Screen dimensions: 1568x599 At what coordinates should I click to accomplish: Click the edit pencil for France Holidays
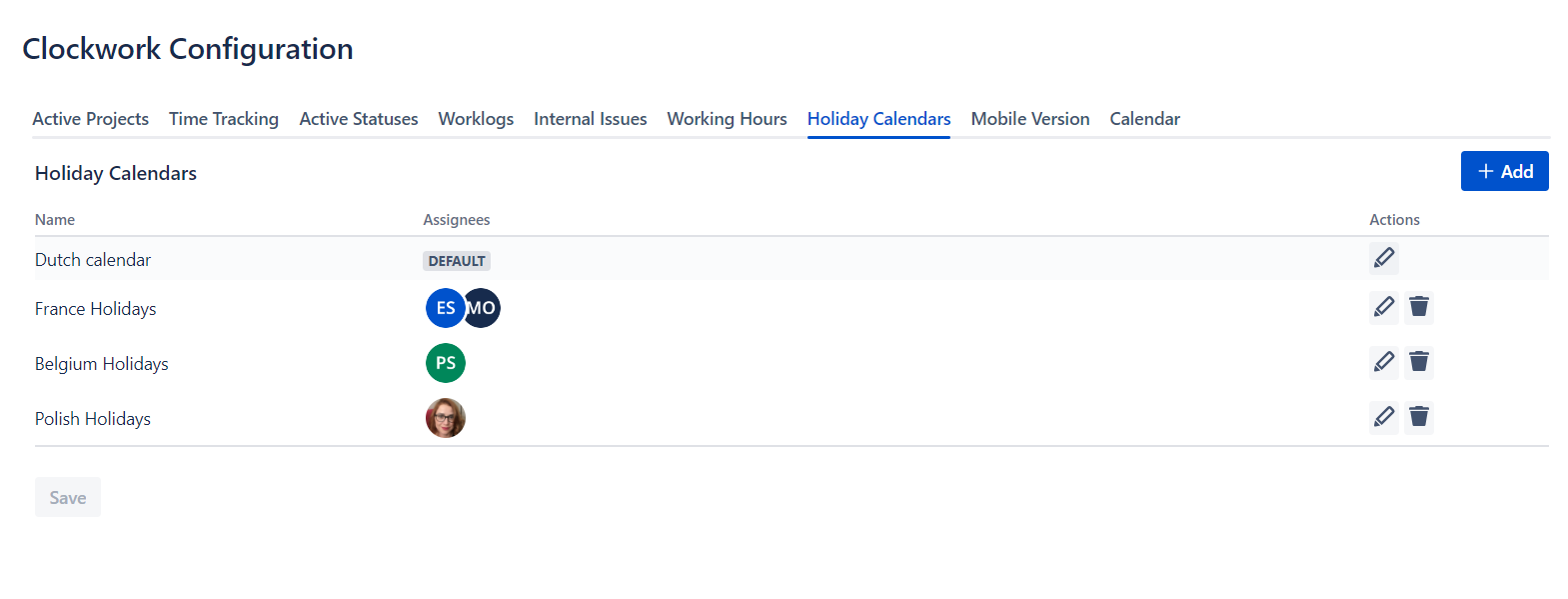coord(1384,307)
